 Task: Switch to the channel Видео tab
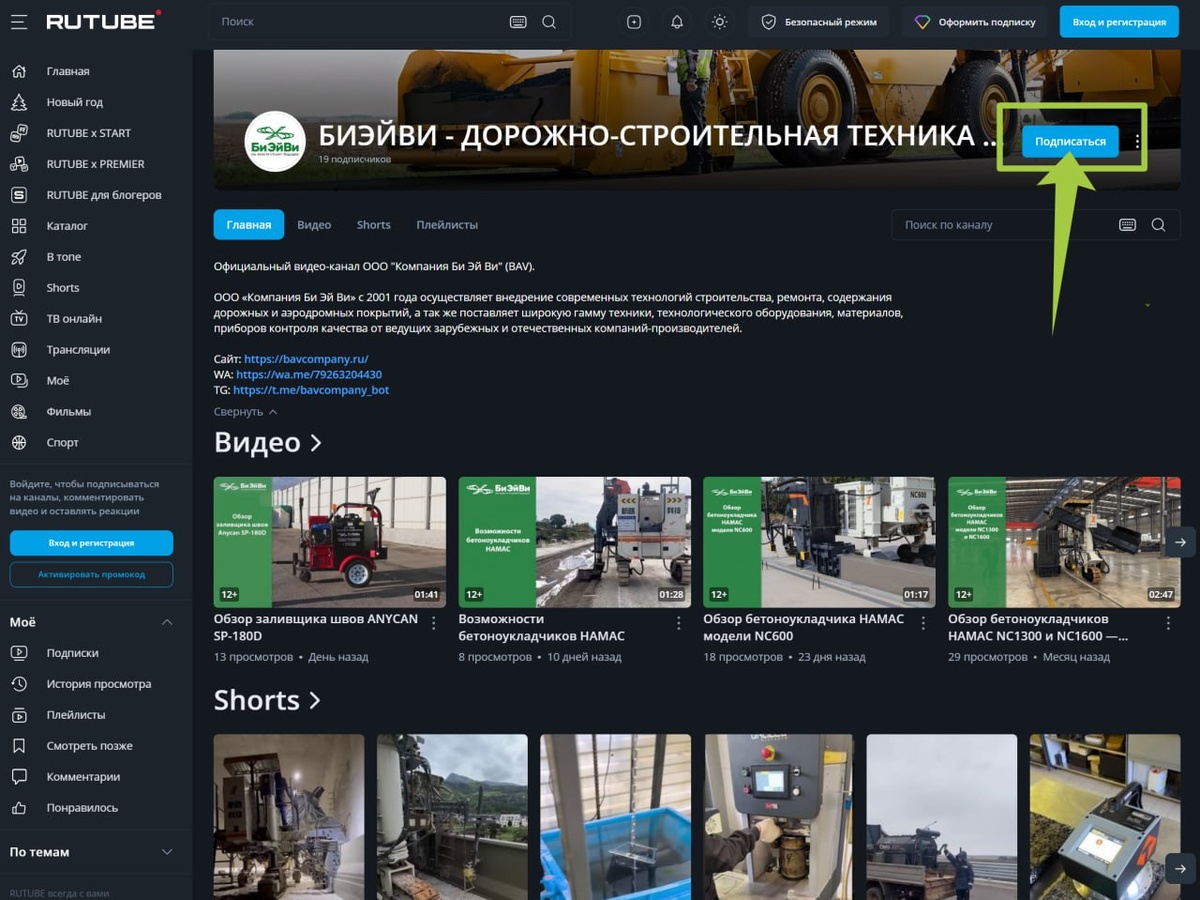tap(314, 225)
